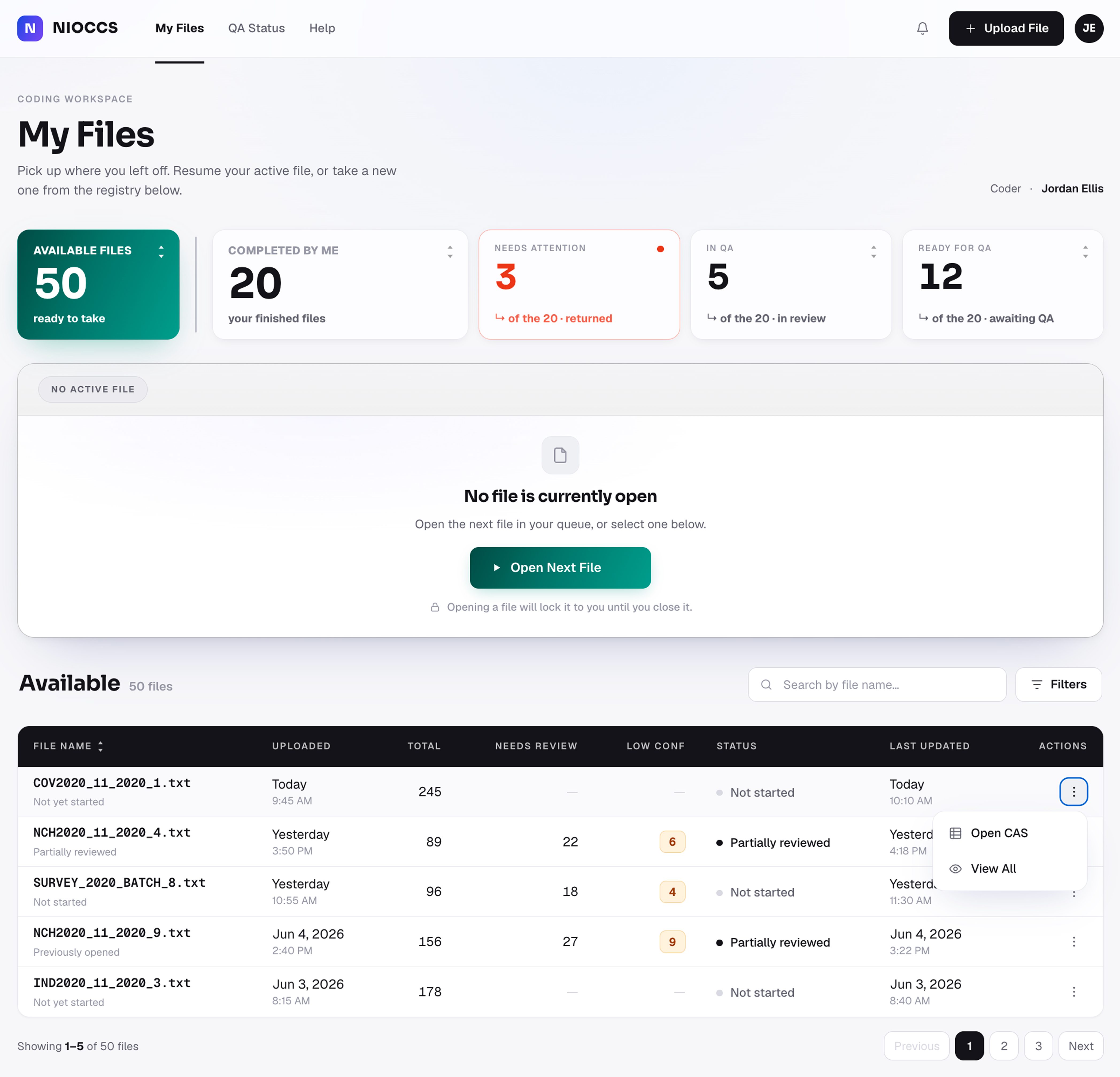Viewport: 1120px width, 1077px height.
Task: Click the Showing 1–5 of 50 files text
Action: coord(78,1046)
